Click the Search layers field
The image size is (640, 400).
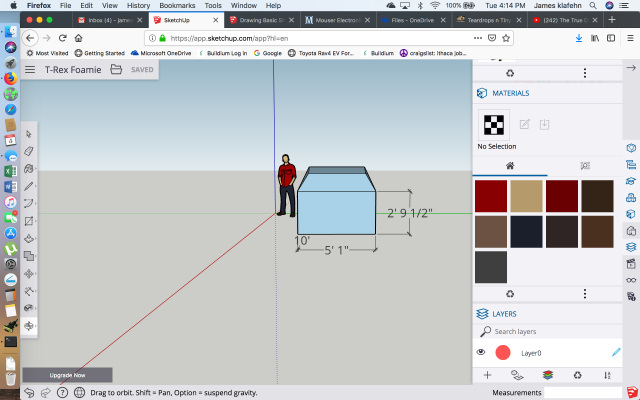pos(547,331)
